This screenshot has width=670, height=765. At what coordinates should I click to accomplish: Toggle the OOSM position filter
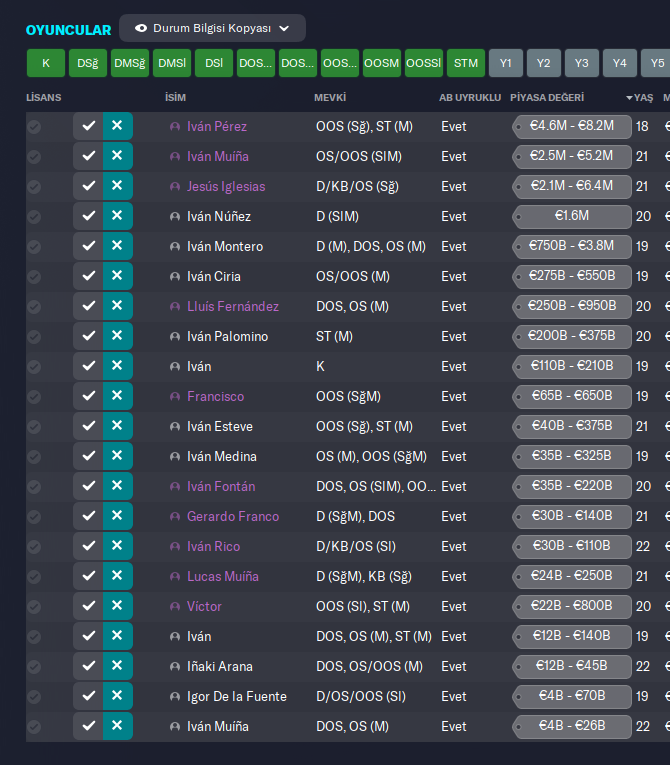(382, 63)
